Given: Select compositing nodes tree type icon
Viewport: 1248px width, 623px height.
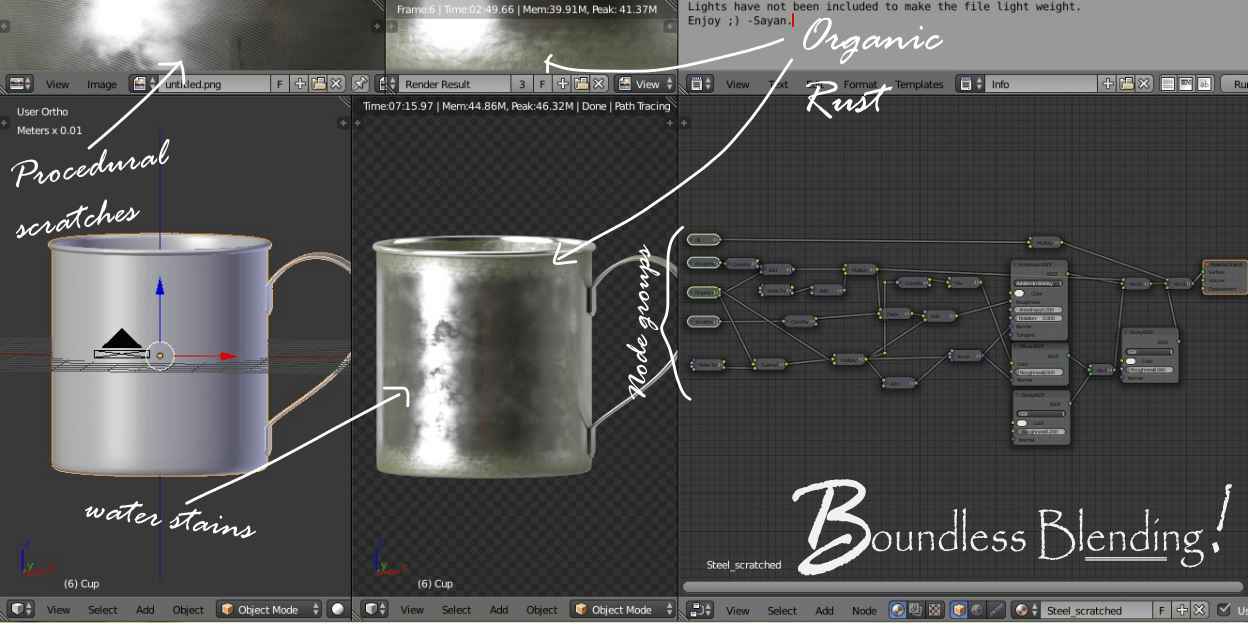Looking at the screenshot, I should [916, 609].
